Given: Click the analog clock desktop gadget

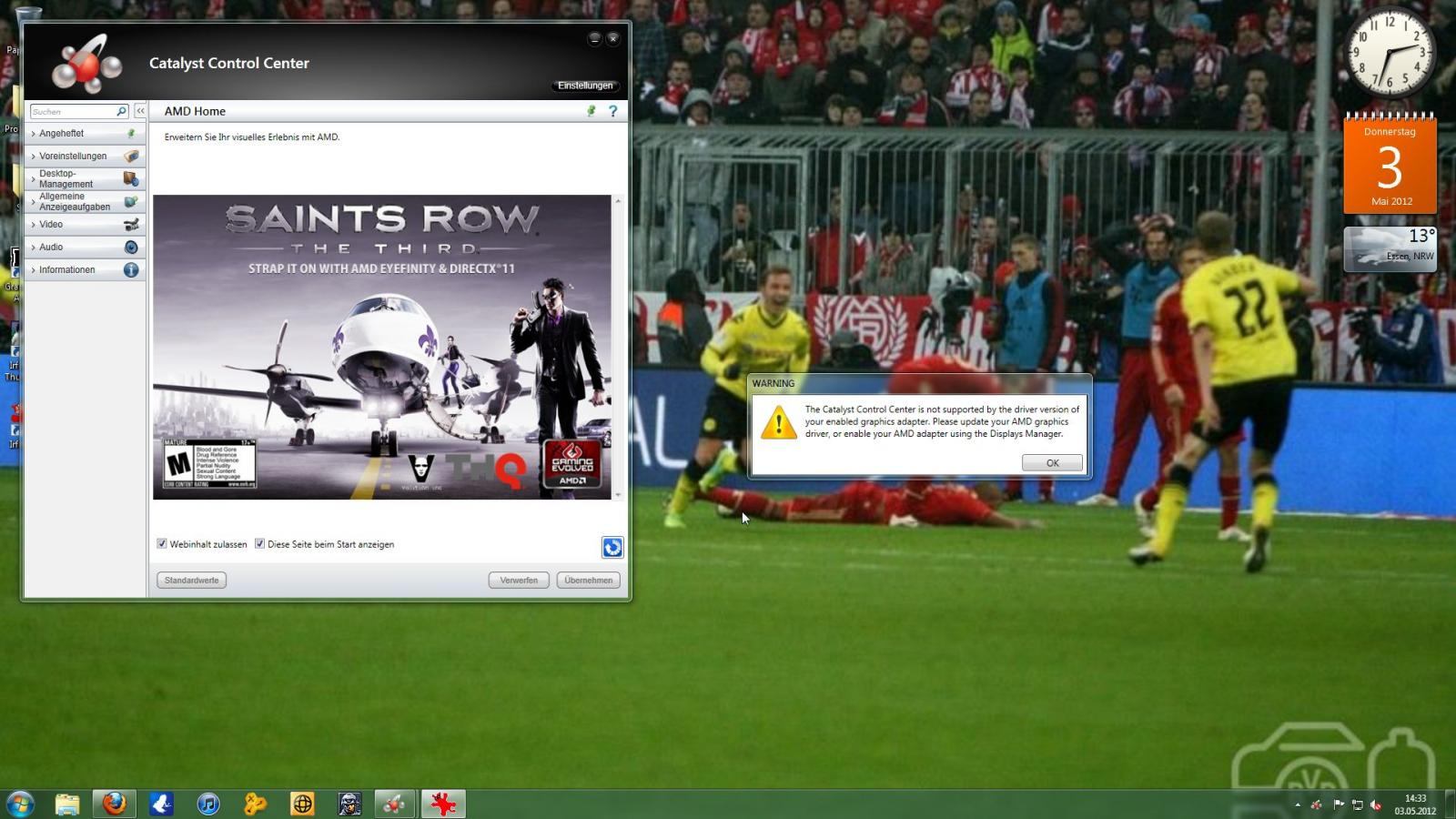Looking at the screenshot, I should coord(1390,53).
